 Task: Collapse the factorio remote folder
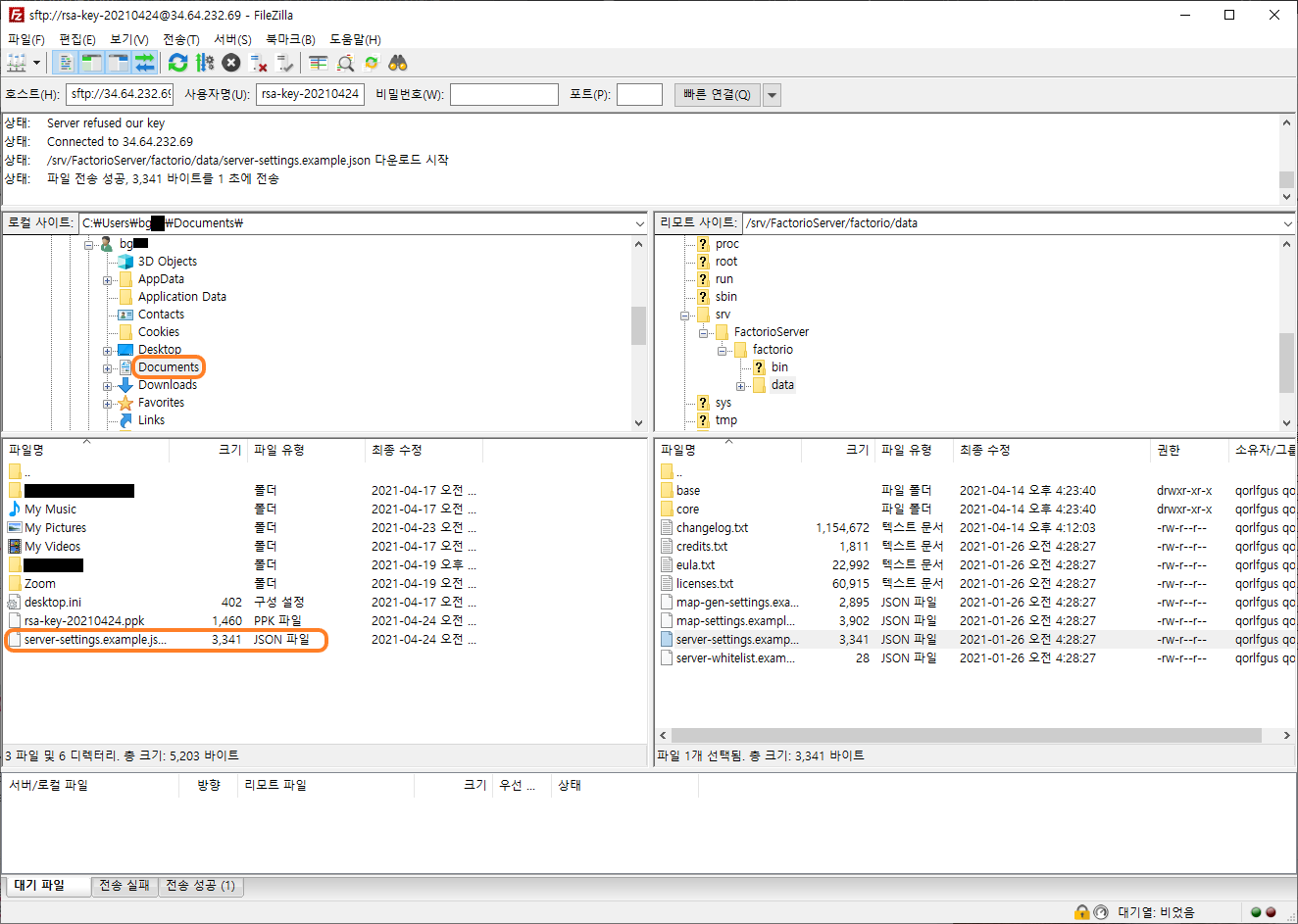[x=723, y=351]
